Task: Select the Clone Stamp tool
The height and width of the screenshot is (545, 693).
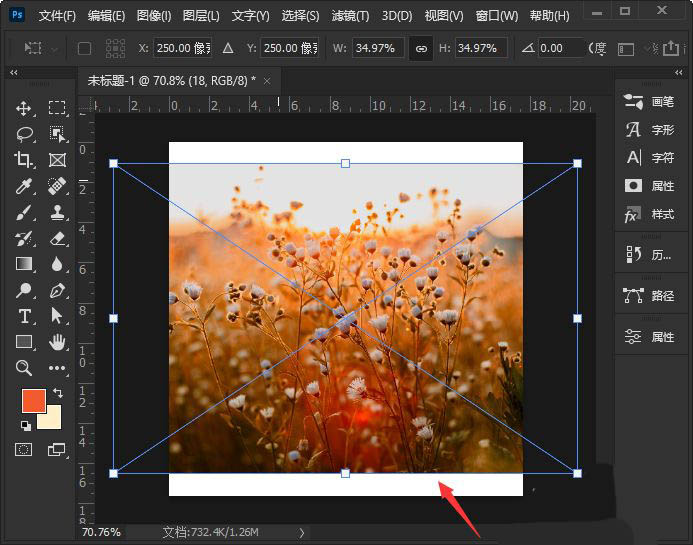Action: (57, 212)
